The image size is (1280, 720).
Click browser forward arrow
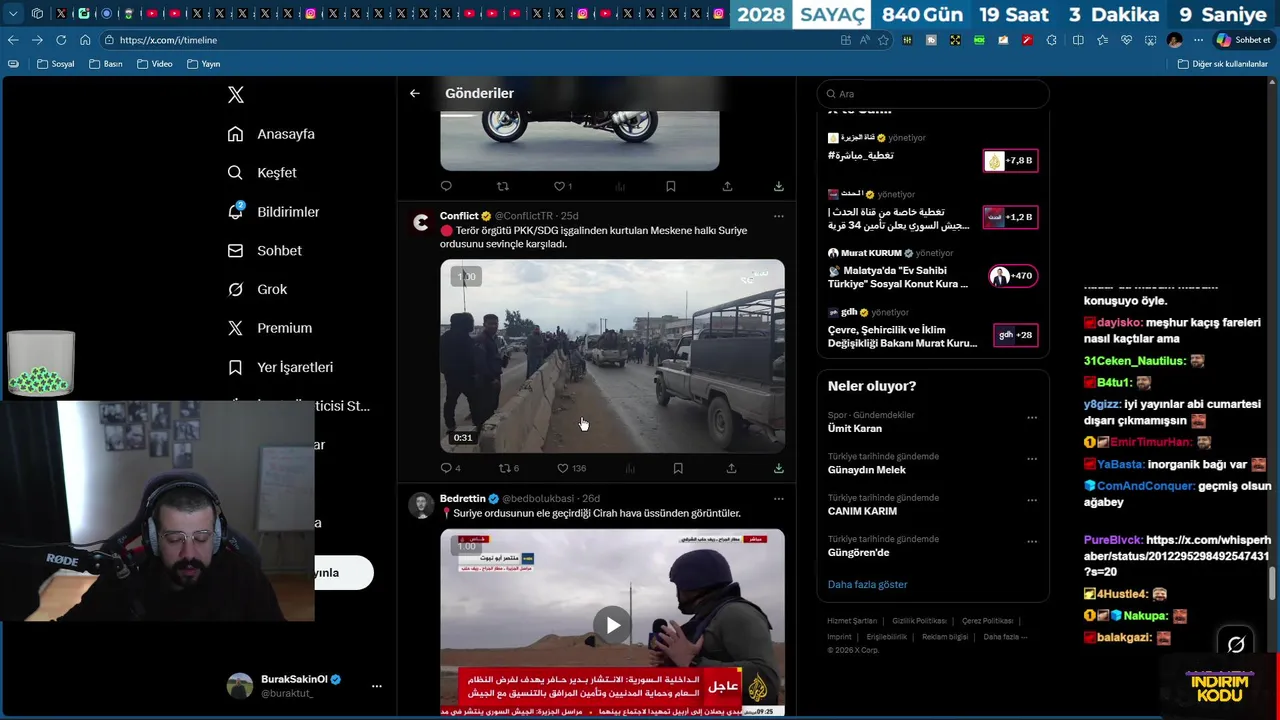click(37, 40)
